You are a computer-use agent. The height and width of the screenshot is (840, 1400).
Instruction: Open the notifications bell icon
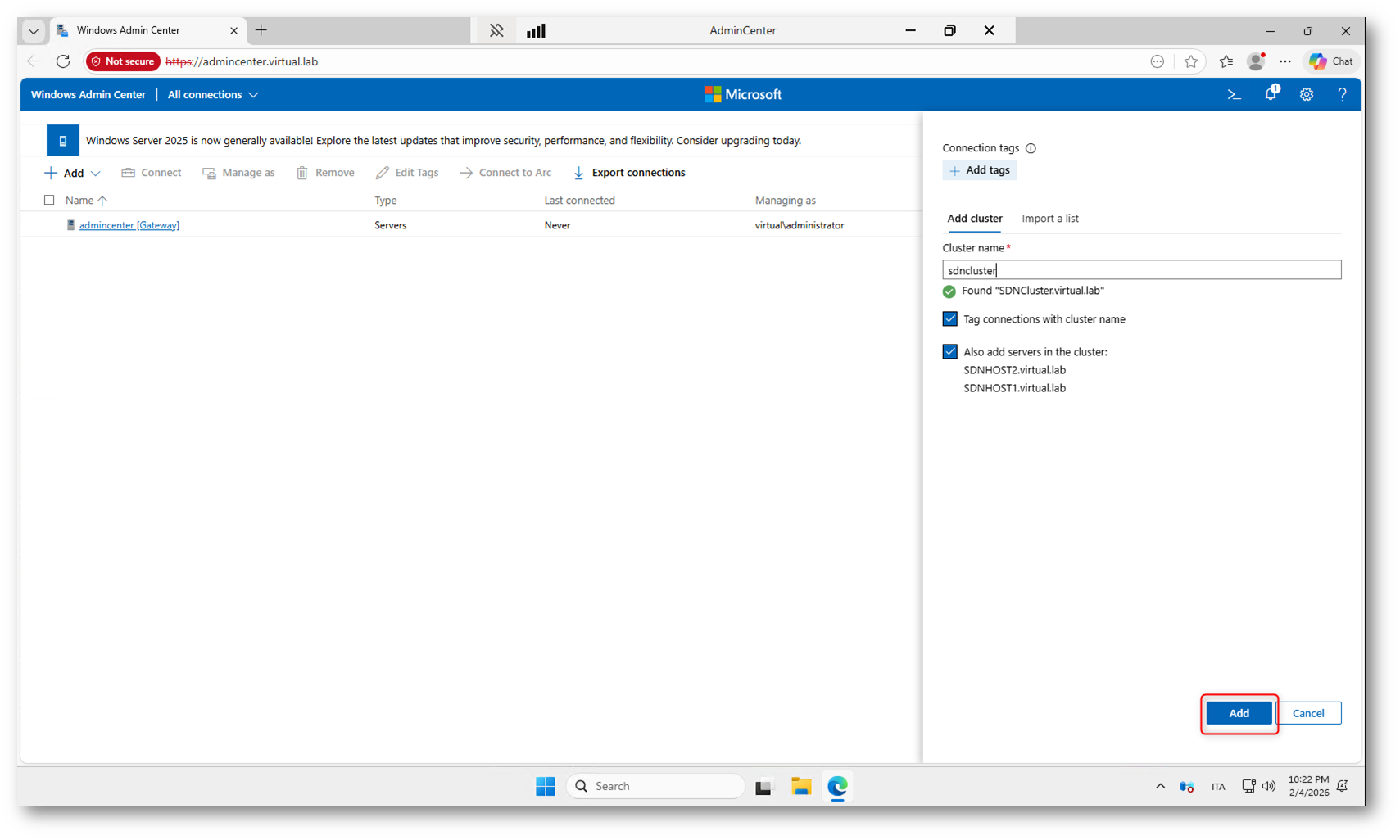coord(1271,94)
